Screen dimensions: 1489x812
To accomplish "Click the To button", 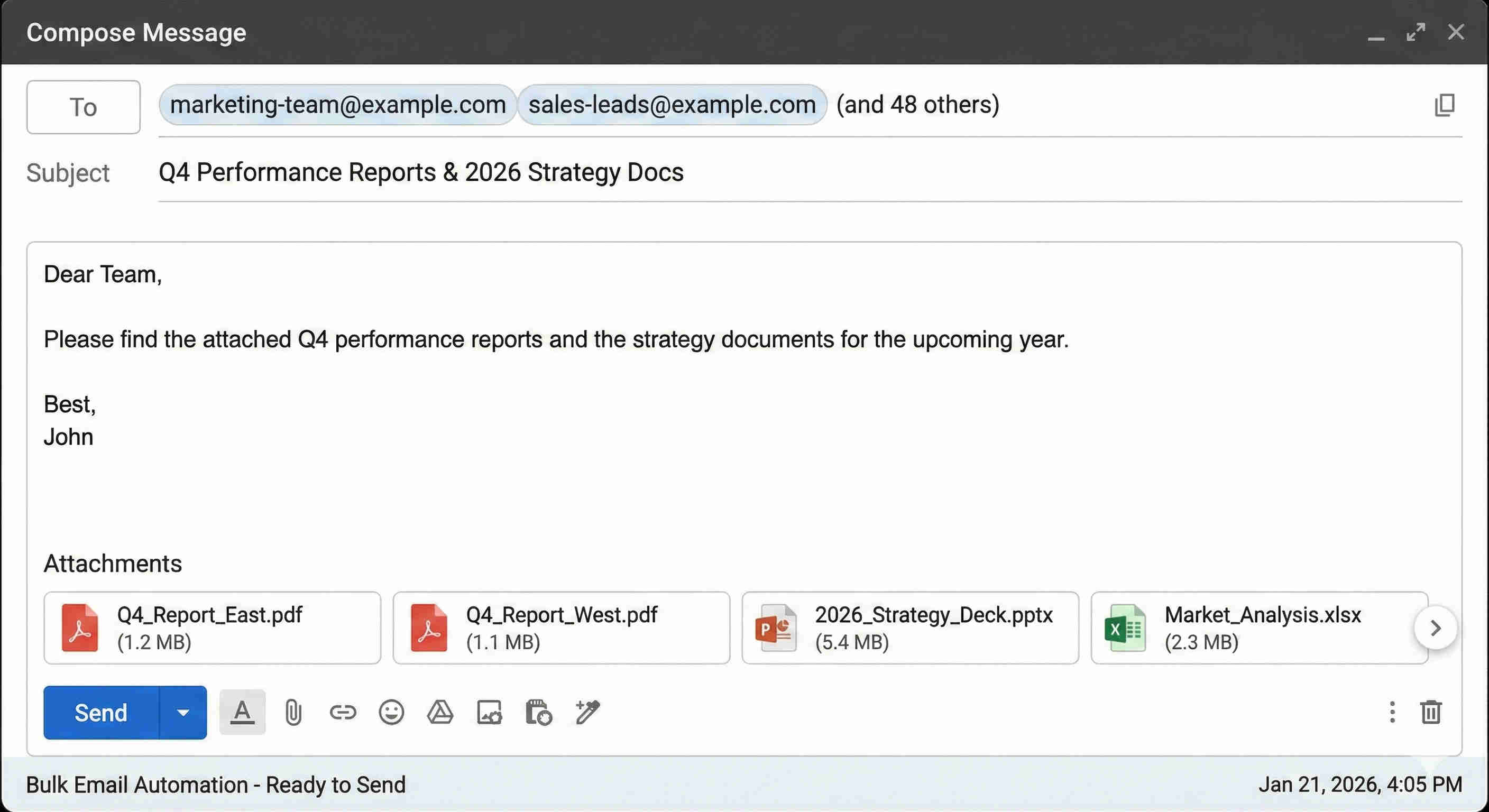I will click(83, 107).
